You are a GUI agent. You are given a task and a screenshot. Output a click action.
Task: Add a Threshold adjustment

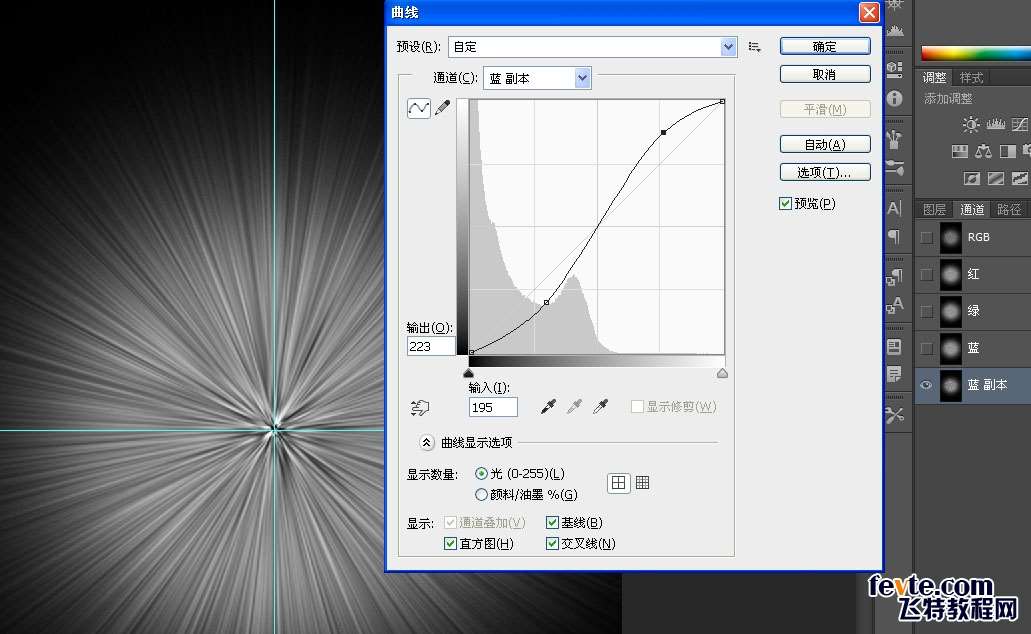1020,178
